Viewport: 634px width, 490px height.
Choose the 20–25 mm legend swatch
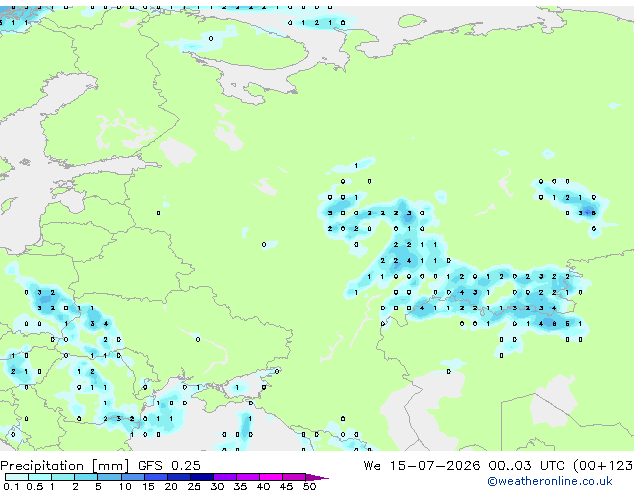point(178,477)
